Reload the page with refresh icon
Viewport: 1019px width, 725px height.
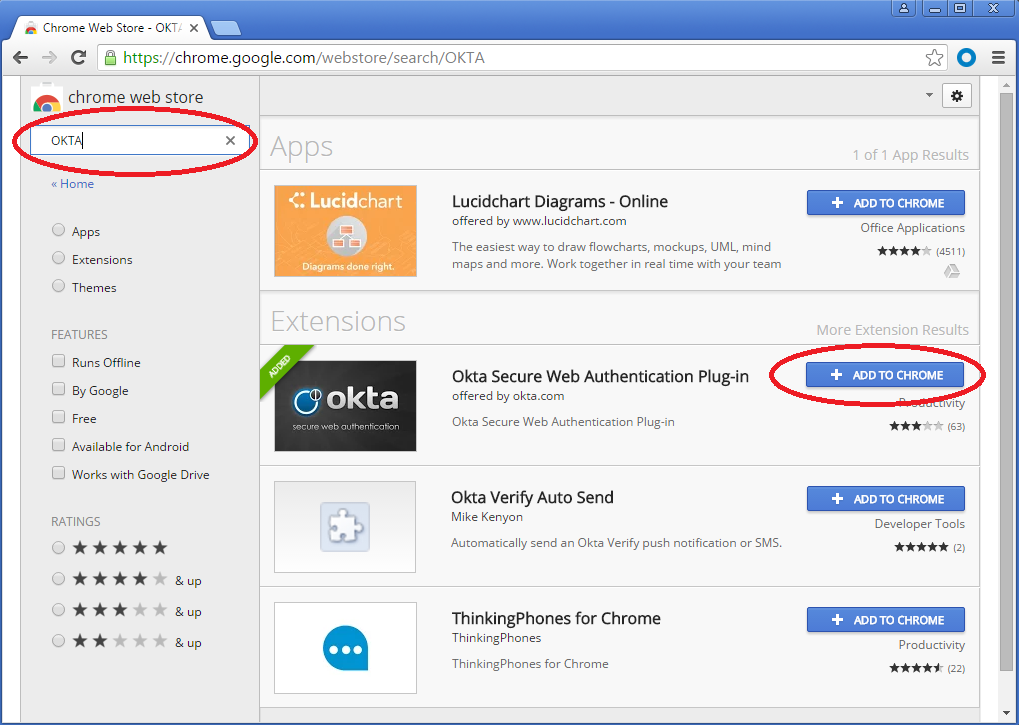[x=79, y=58]
